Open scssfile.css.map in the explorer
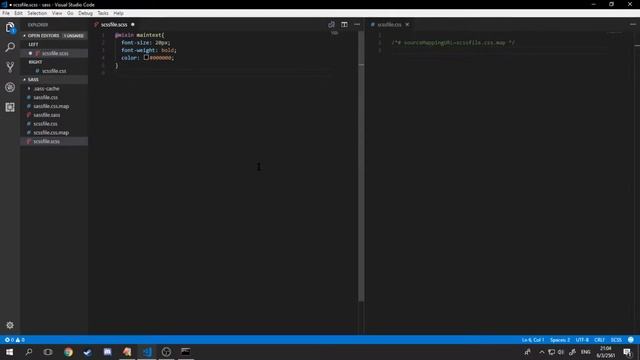Screen dimensions: 640x360 [51, 132]
